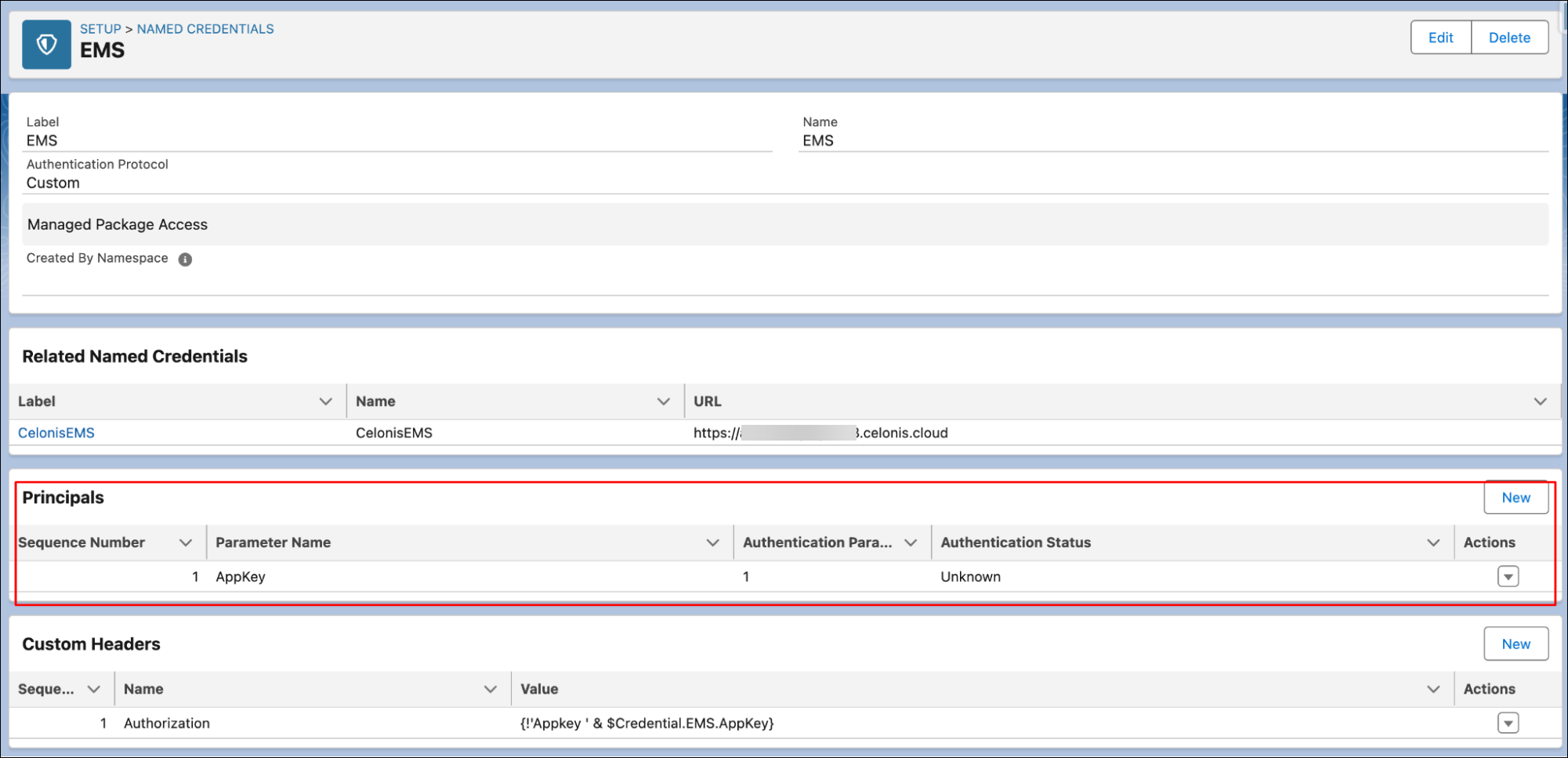Sort by the URL column header
Image resolution: width=1568 pixels, height=758 pixels.
pyautogui.click(x=707, y=401)
